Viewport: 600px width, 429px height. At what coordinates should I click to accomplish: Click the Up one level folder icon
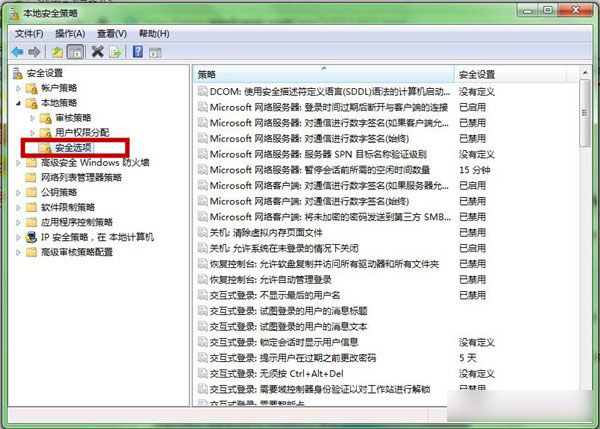pyautogui.click(x=58, y=51)
